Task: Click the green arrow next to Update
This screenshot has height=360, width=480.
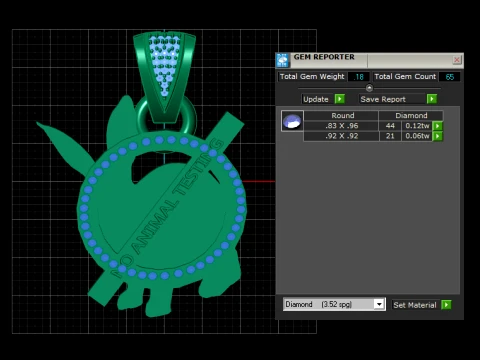Action: click(x=339, y=99)
